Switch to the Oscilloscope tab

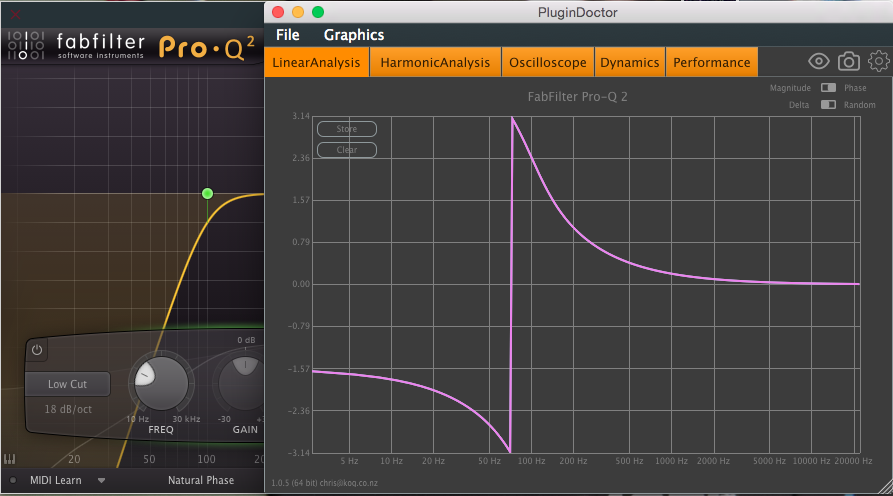coord(547,62)
